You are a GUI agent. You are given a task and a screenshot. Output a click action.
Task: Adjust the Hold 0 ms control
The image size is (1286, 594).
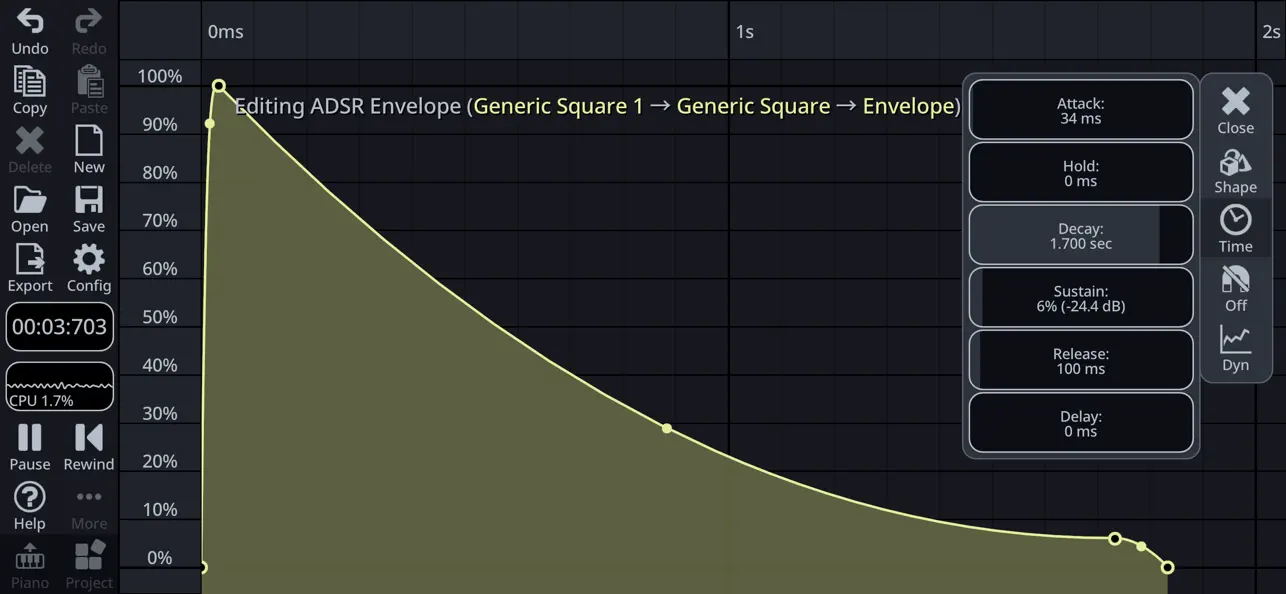click(x=1081, y=172)
